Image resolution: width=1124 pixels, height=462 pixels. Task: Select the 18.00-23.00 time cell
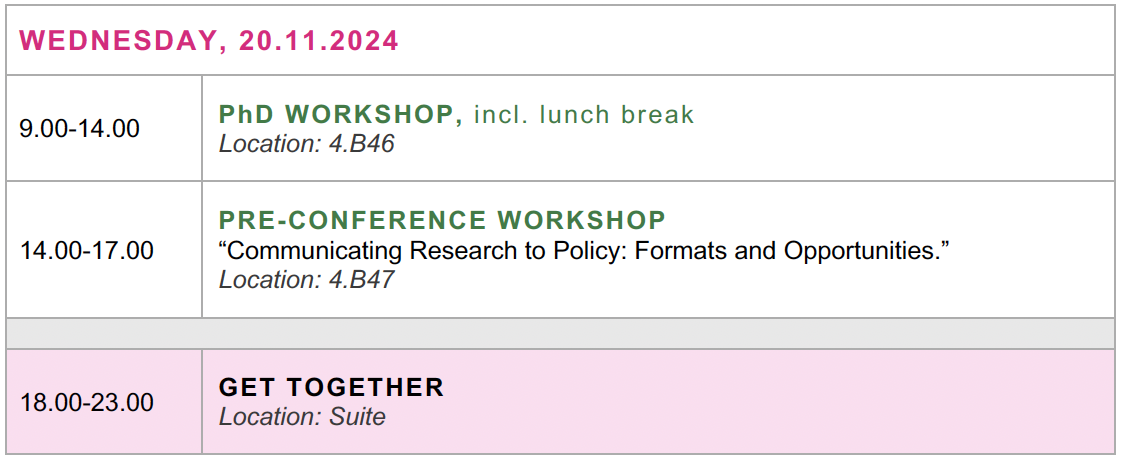point(87,403)
